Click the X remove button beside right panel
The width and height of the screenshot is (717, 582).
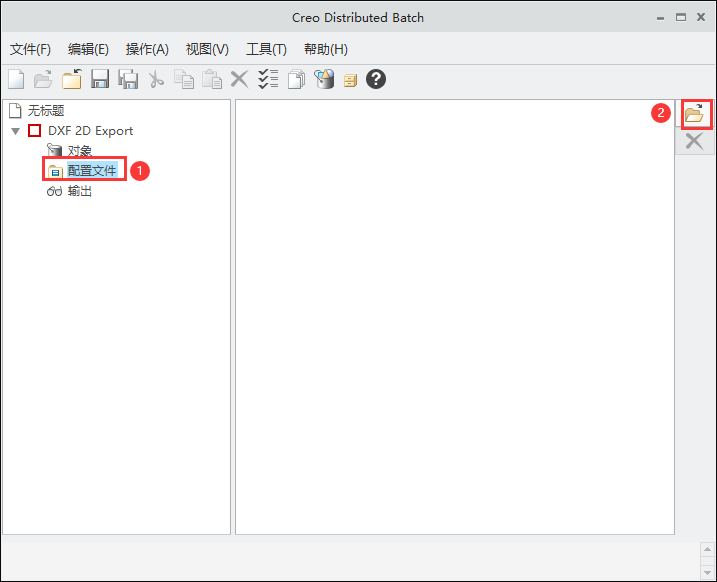click(x=694, y=141)
